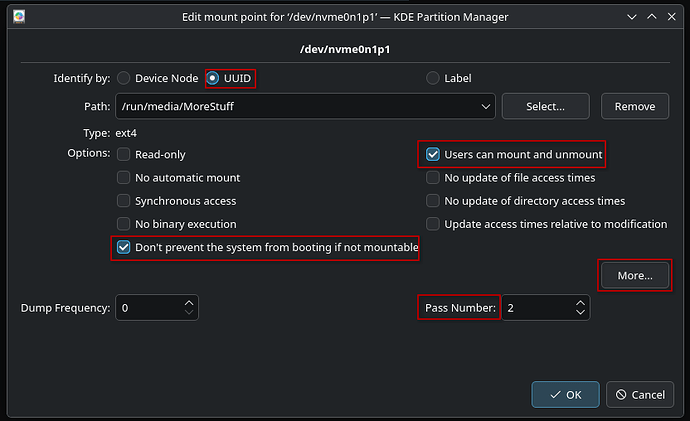Expand the Path dropdown arrow
Viewport: 690px width, 421px height.
485,106
